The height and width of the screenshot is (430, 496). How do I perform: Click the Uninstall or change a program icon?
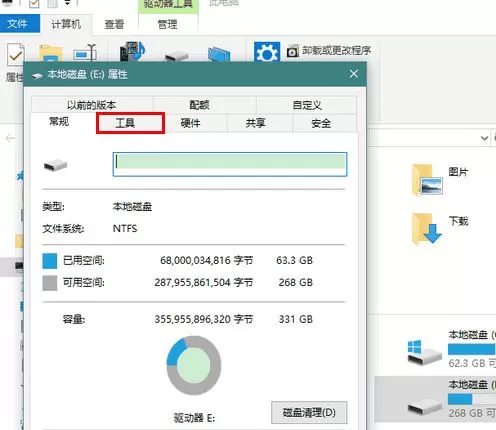click(x=293, y=51)
